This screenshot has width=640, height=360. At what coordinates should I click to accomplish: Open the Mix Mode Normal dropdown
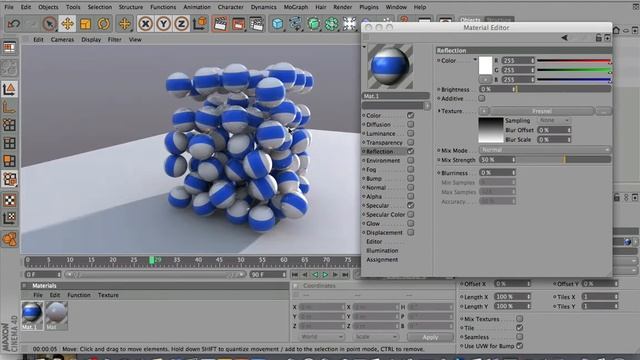545,150
